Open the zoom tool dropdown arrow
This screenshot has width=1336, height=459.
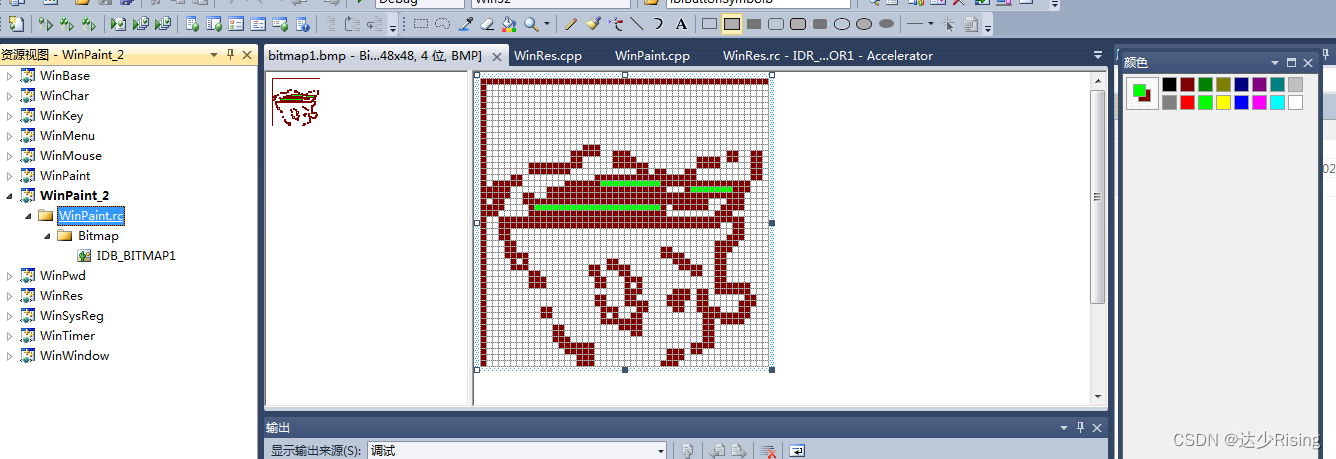(547, 23)
